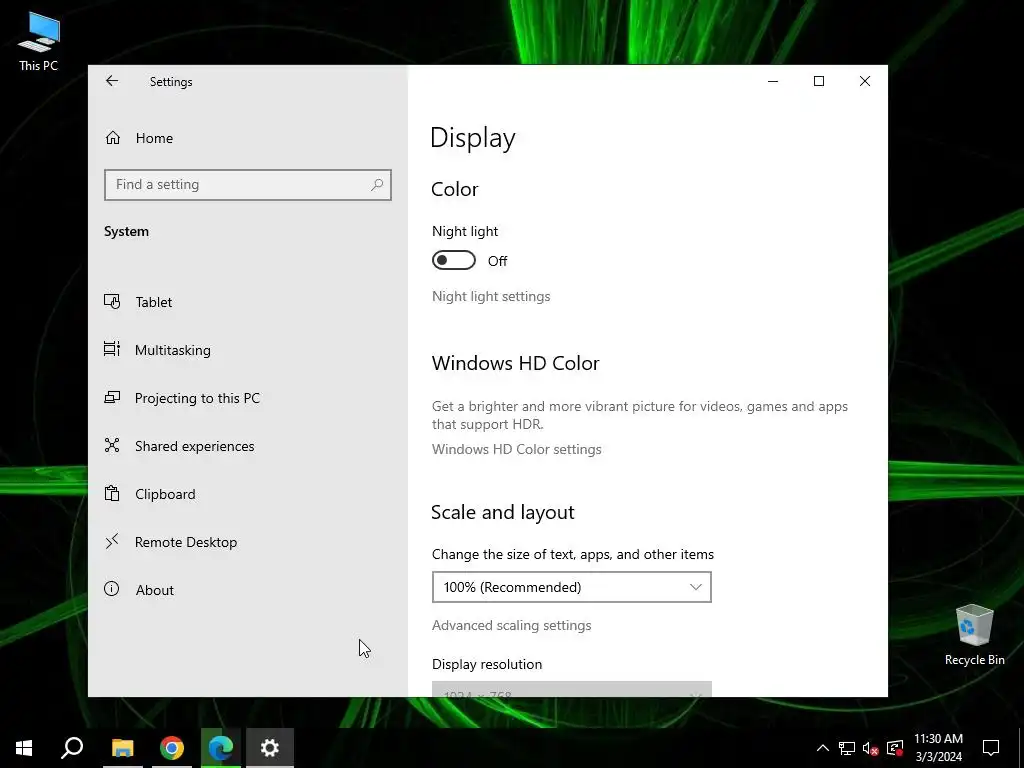Select the This PC desktop icon
The width and height of the screenshot is (1024, 768).
pyautogui.click(x=39, y=42)
